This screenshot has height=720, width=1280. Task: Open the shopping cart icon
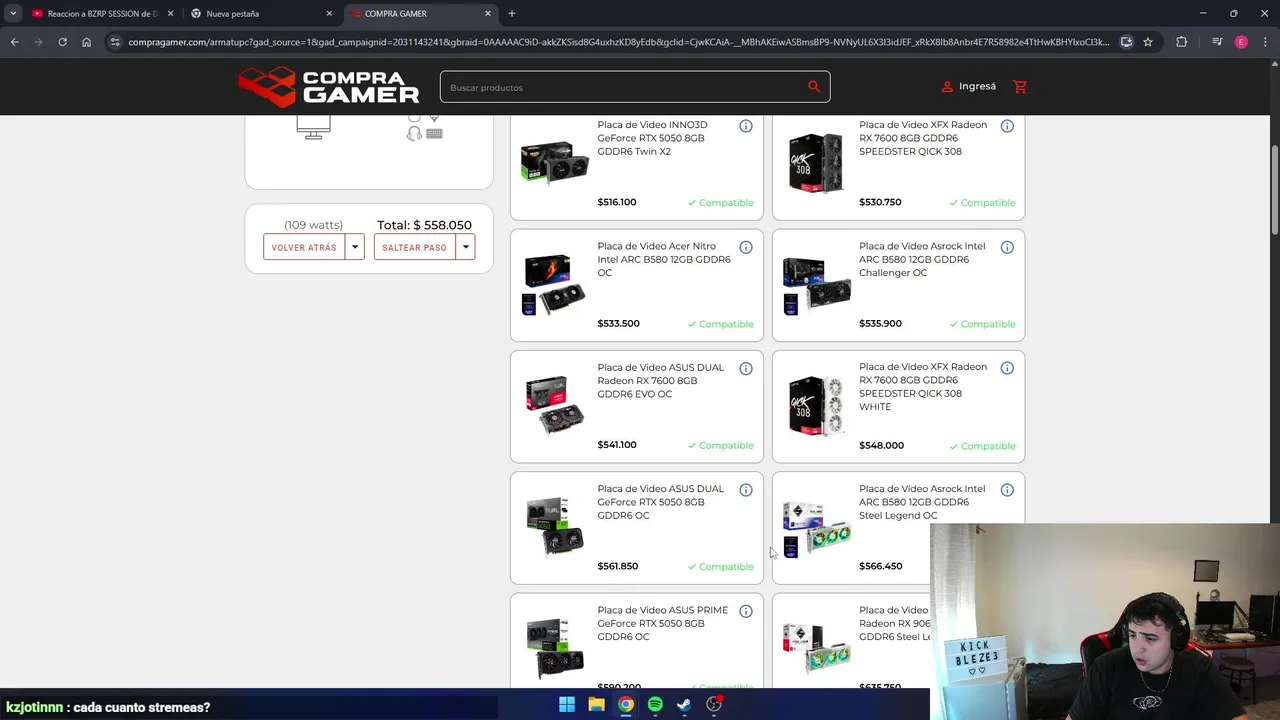click(x=1020, y=87)
